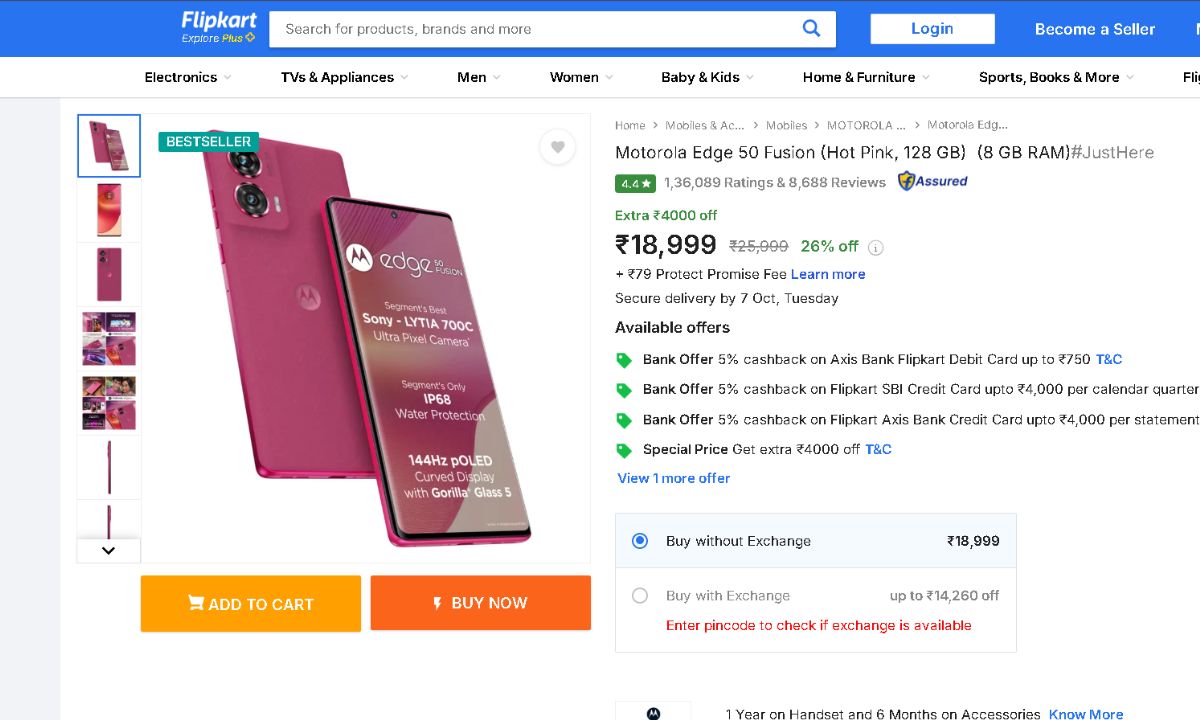This screenshot has width=1200, height=720.
Task: Expand the TVs & Appliances dropdown
Action: (344, 77)
